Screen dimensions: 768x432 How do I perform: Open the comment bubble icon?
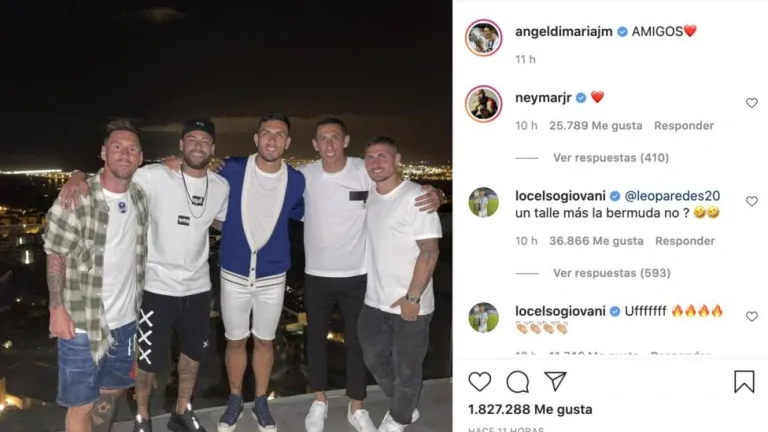point(518,382)
